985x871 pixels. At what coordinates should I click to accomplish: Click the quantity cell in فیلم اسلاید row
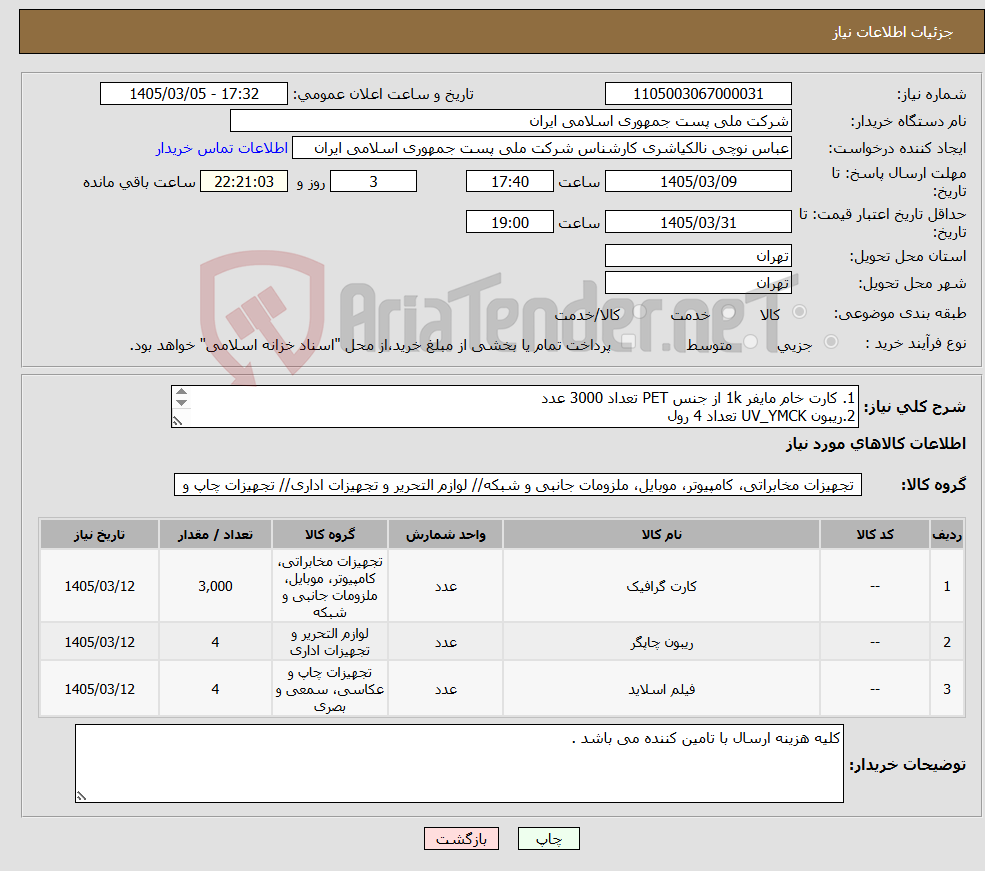coord(215,689)
